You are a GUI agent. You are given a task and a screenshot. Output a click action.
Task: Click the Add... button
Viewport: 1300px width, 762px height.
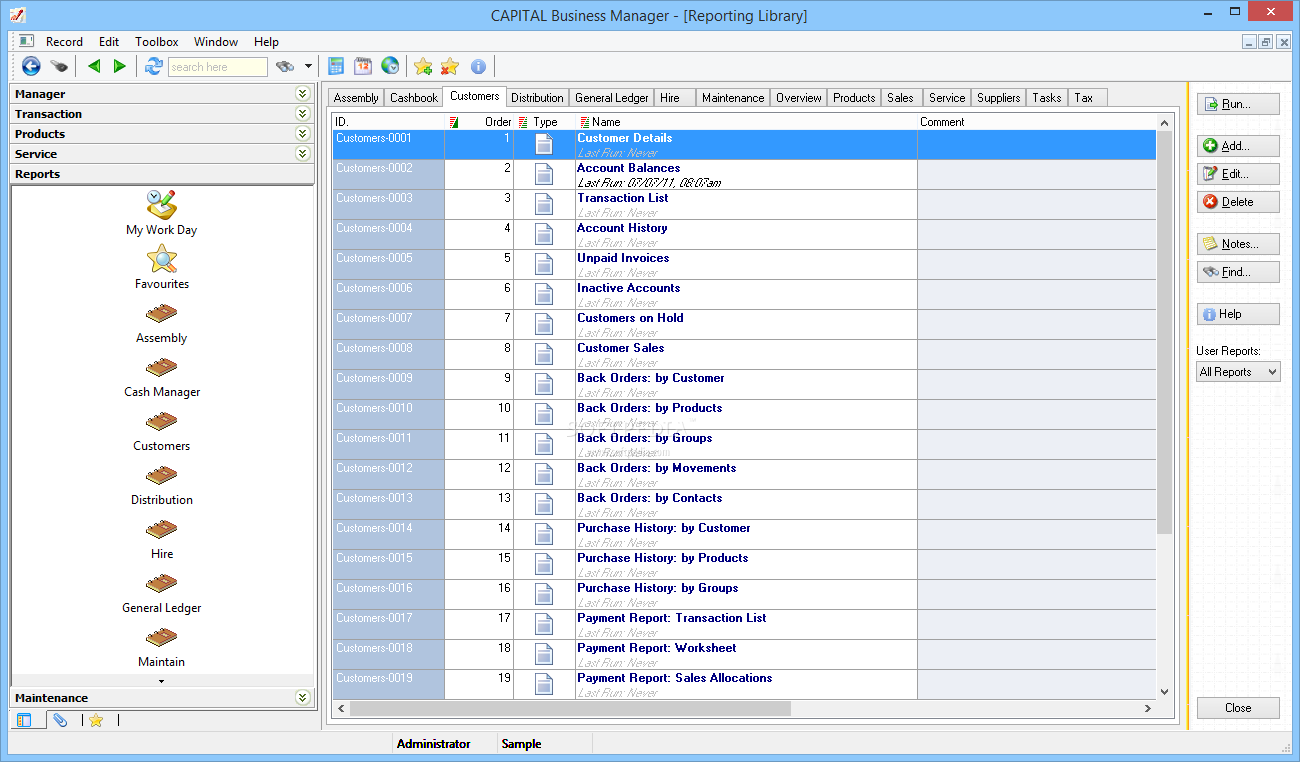[x=1238, y=146]
